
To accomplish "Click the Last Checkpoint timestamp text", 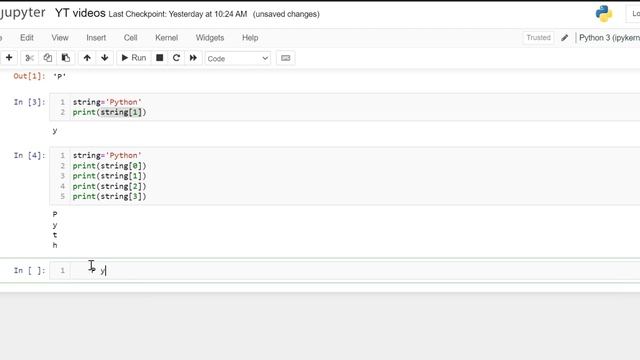I will click(178, 14).
